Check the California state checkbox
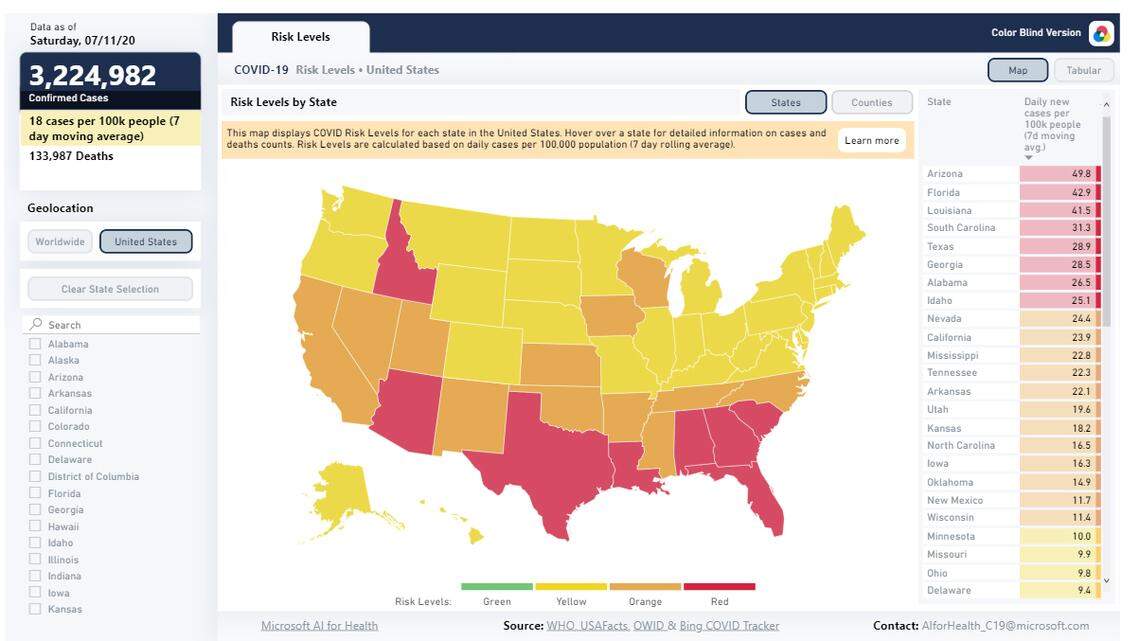The image size is (1140, 641). pyautogui.click(x=33, y=409)
